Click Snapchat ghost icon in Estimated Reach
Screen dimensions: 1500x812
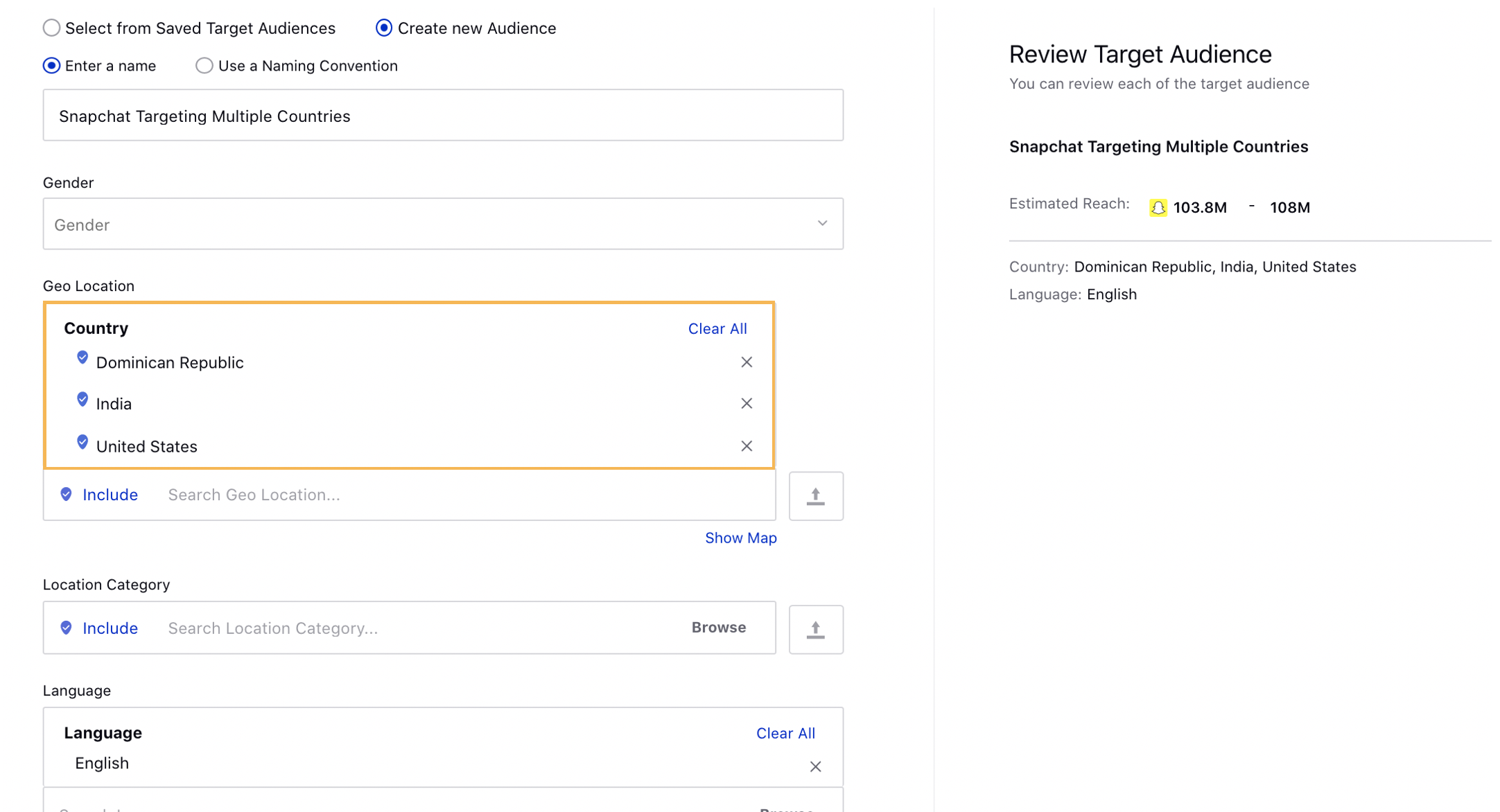[x=1158, y=207]
